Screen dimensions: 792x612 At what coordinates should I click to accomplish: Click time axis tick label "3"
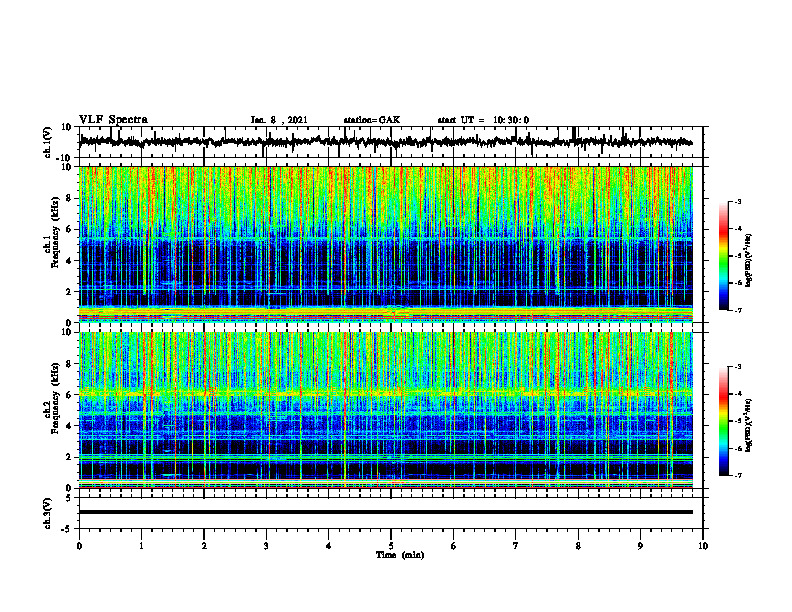266,546
